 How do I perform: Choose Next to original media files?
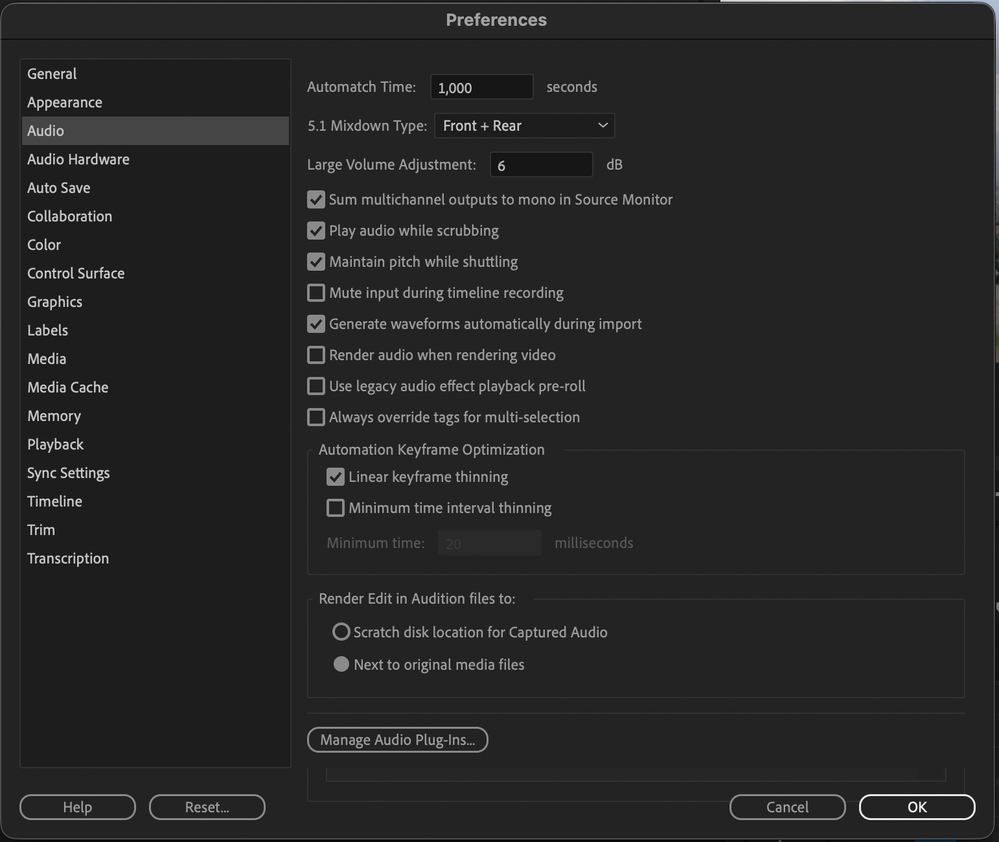(341, 664)
